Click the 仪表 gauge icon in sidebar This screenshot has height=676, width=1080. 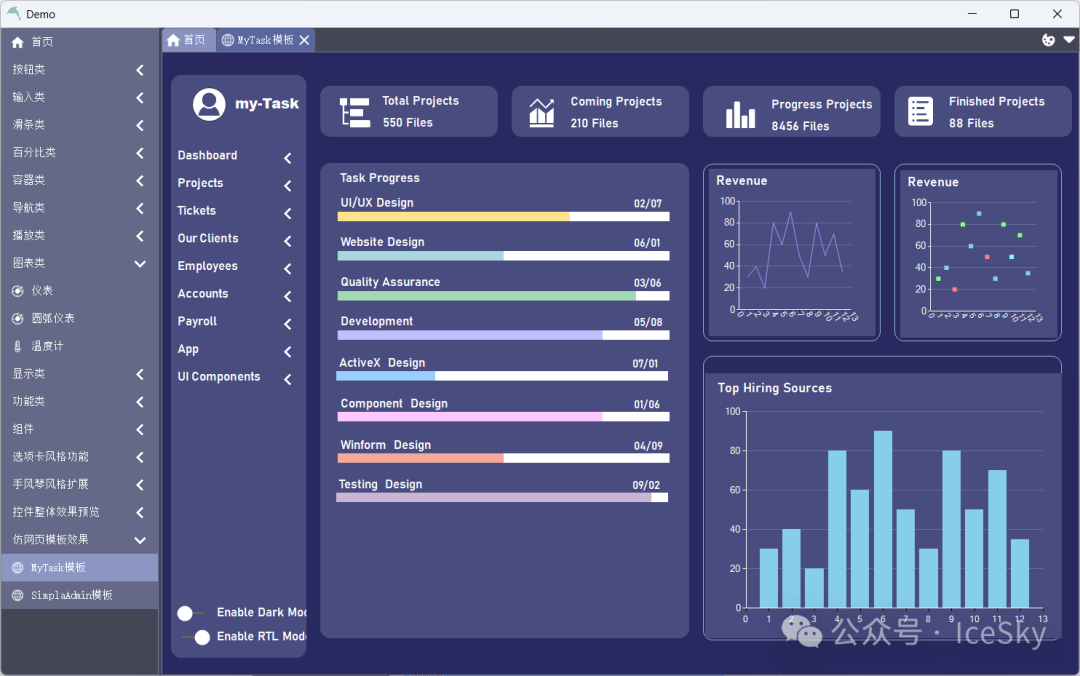17,291
